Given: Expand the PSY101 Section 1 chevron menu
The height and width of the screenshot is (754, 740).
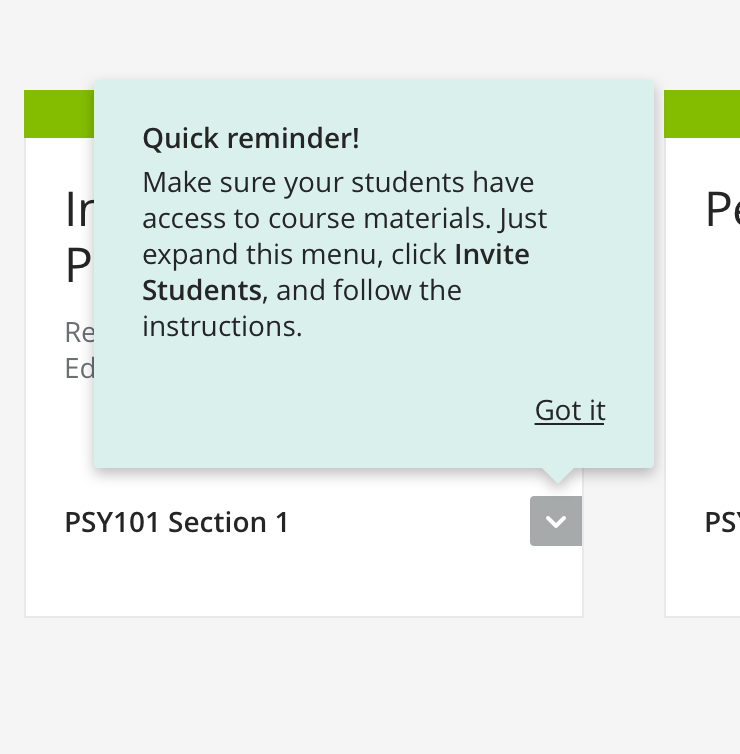Looking at the screenshot, I should coord(556,521).
